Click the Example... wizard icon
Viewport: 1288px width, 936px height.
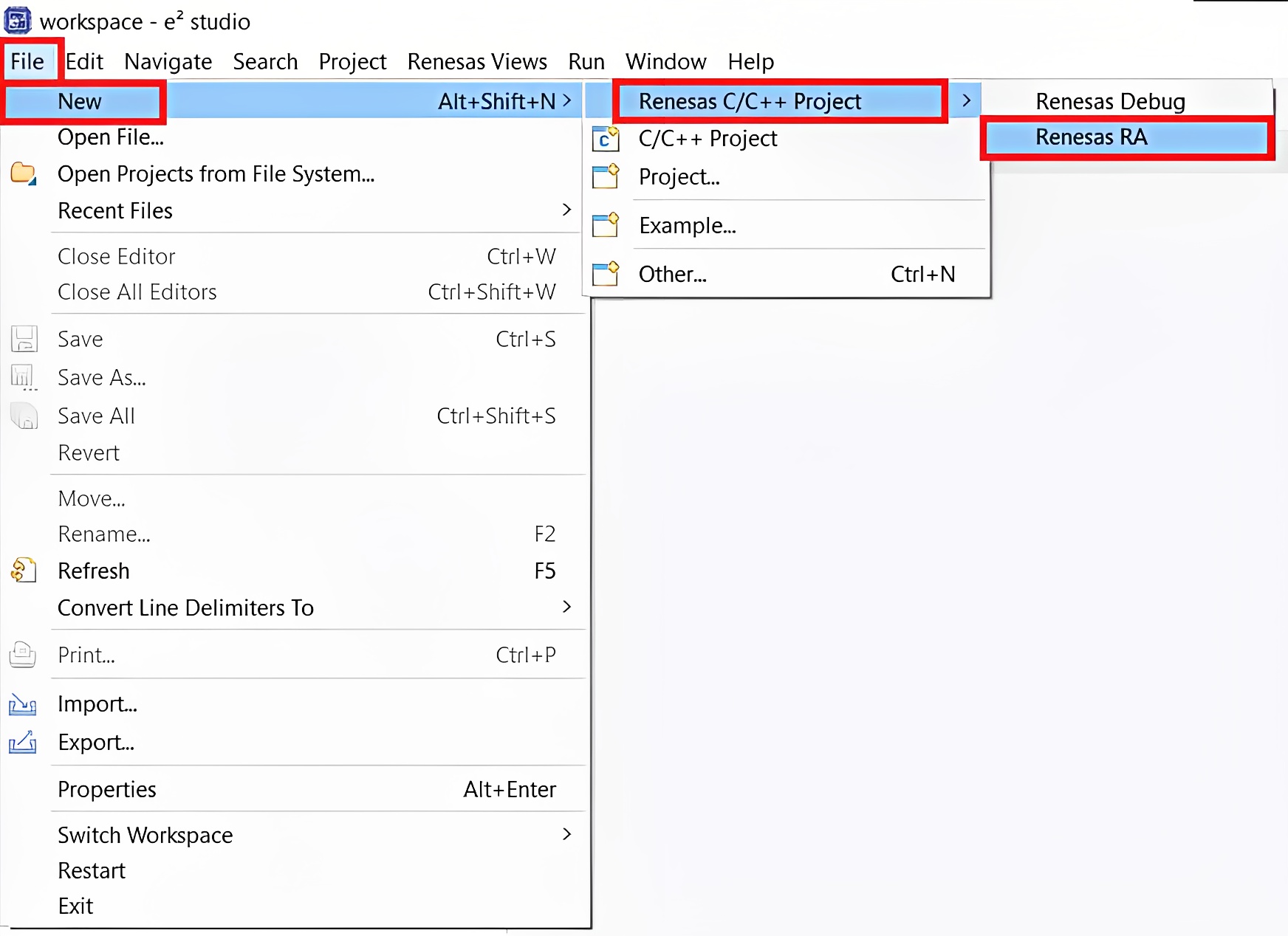606,225
